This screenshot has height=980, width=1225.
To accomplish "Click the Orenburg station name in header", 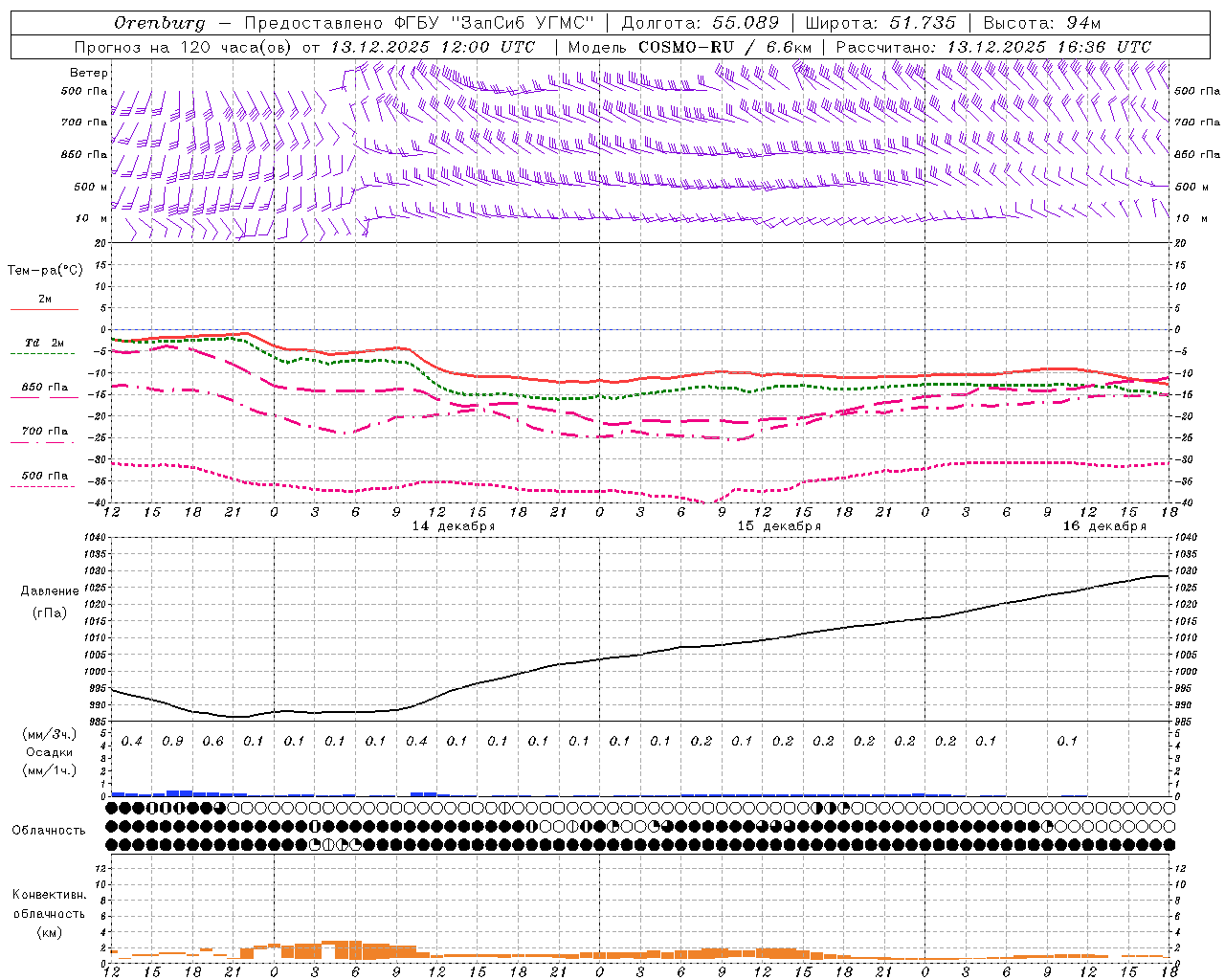I will click(160, 23).
